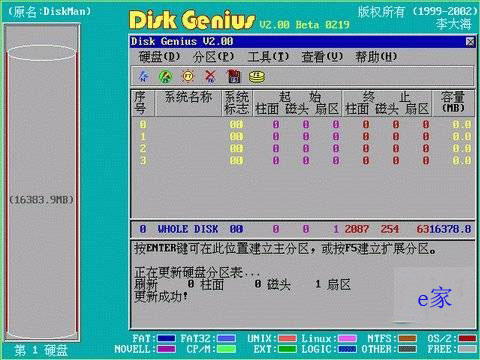The width and height of the screenshot is (480, 360).
Task: Click the yellow stacked-disks toolbar icon
Action: 257,77
